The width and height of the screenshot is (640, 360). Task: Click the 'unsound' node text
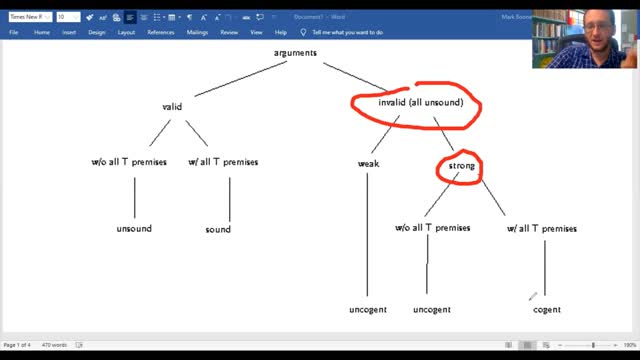[134, 229]
